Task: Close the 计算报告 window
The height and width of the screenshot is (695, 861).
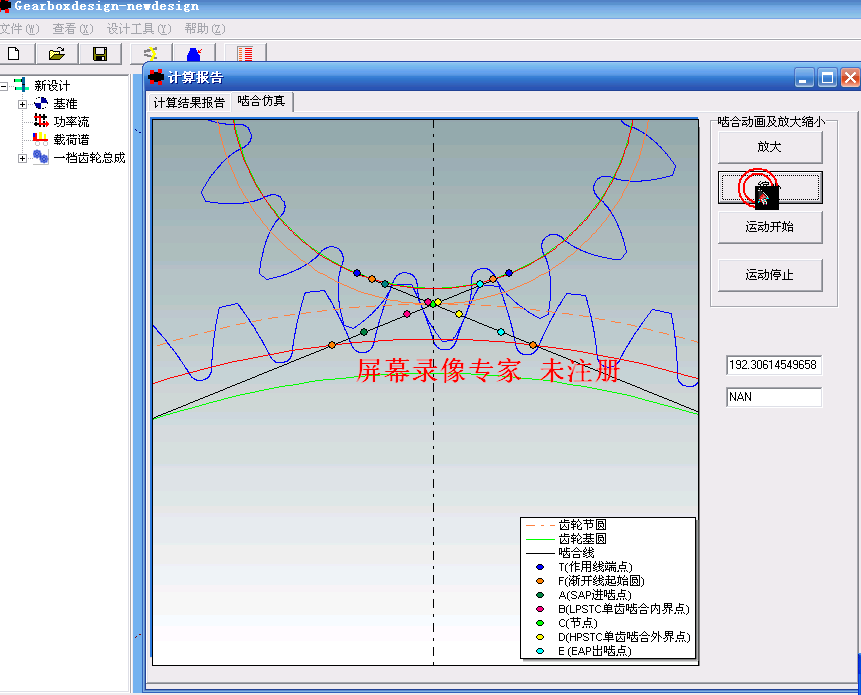Action: click(851, 77)
